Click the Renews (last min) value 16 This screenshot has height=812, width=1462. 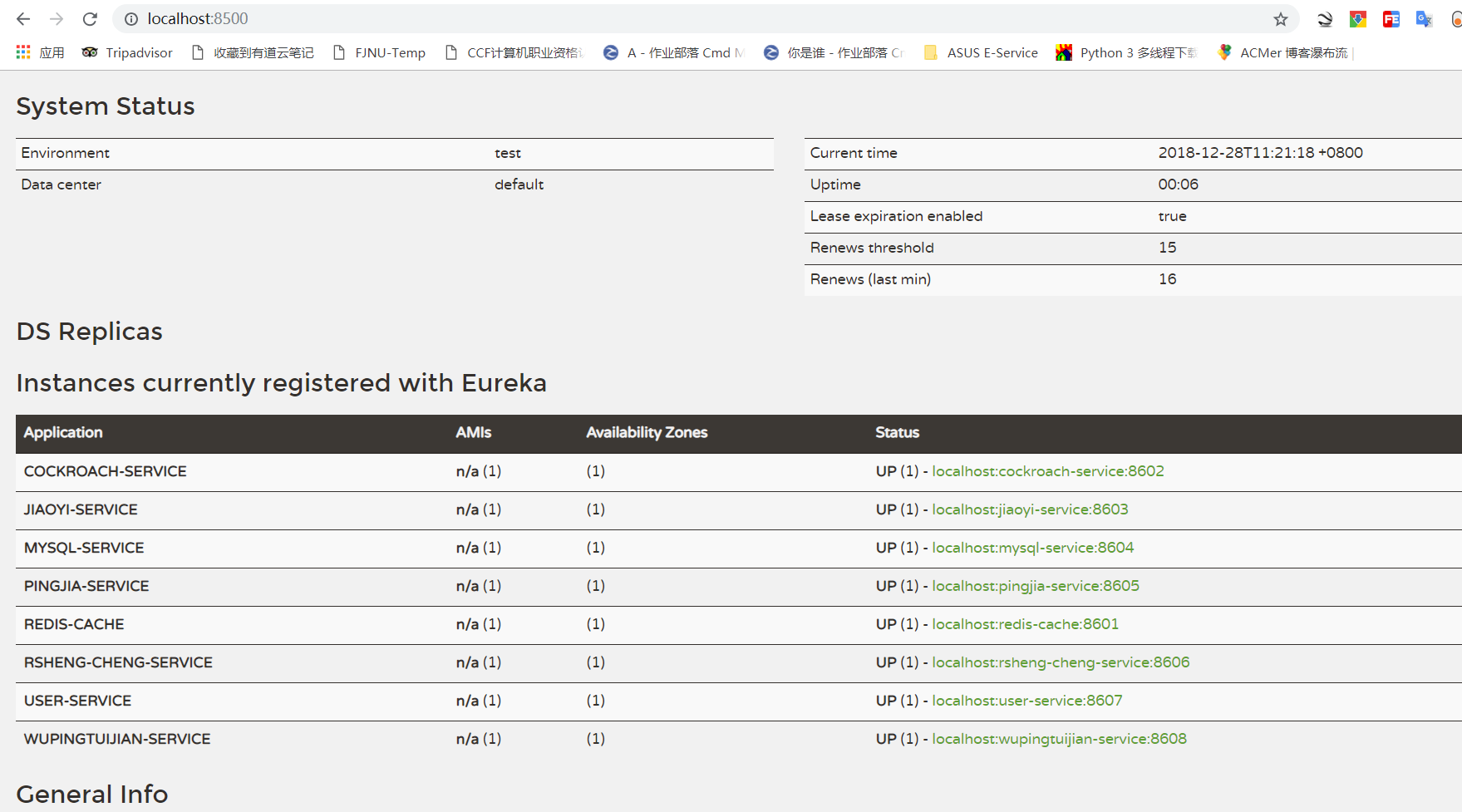tap(1168, 279)
